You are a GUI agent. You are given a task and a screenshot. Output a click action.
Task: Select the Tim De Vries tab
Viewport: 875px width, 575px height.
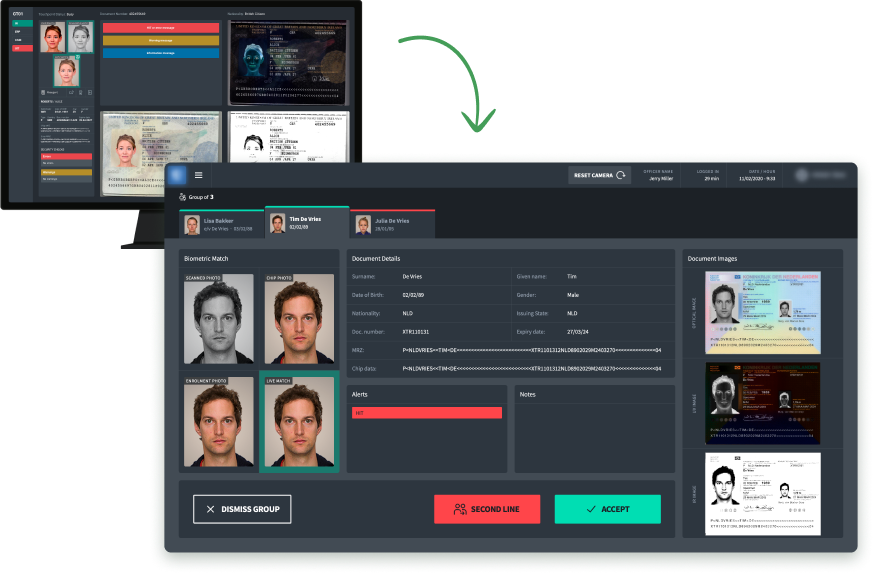pos(307,223)
